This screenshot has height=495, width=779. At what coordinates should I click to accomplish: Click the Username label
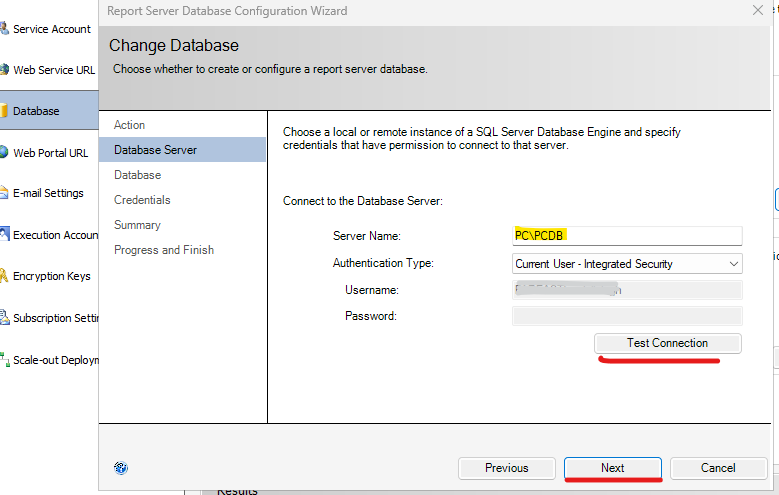tap(372, 290)
